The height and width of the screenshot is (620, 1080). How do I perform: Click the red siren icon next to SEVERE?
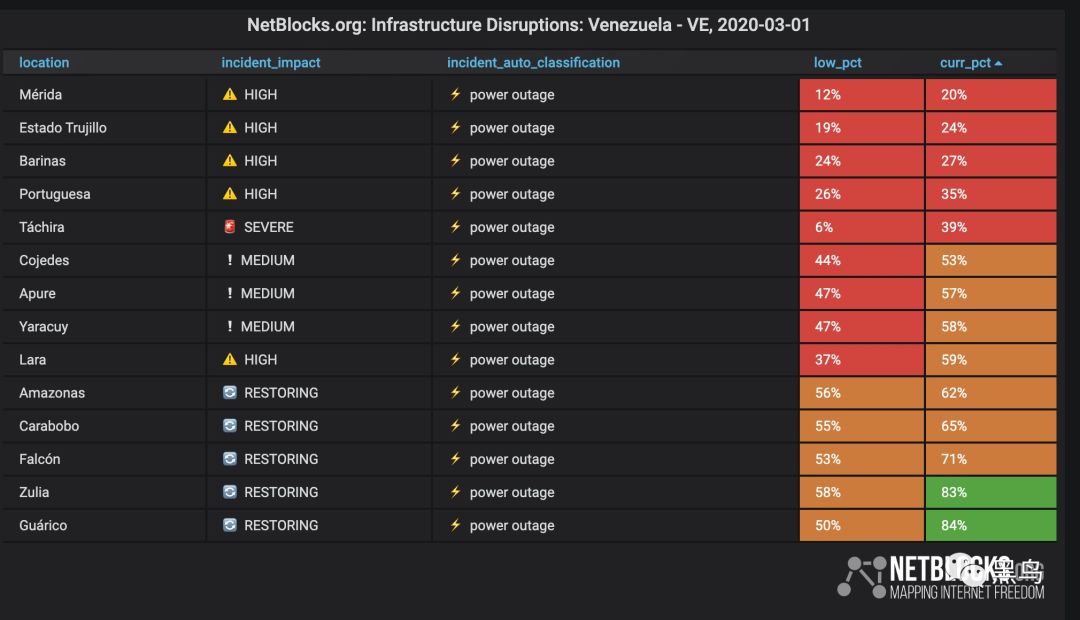click(x=230, y=227)
